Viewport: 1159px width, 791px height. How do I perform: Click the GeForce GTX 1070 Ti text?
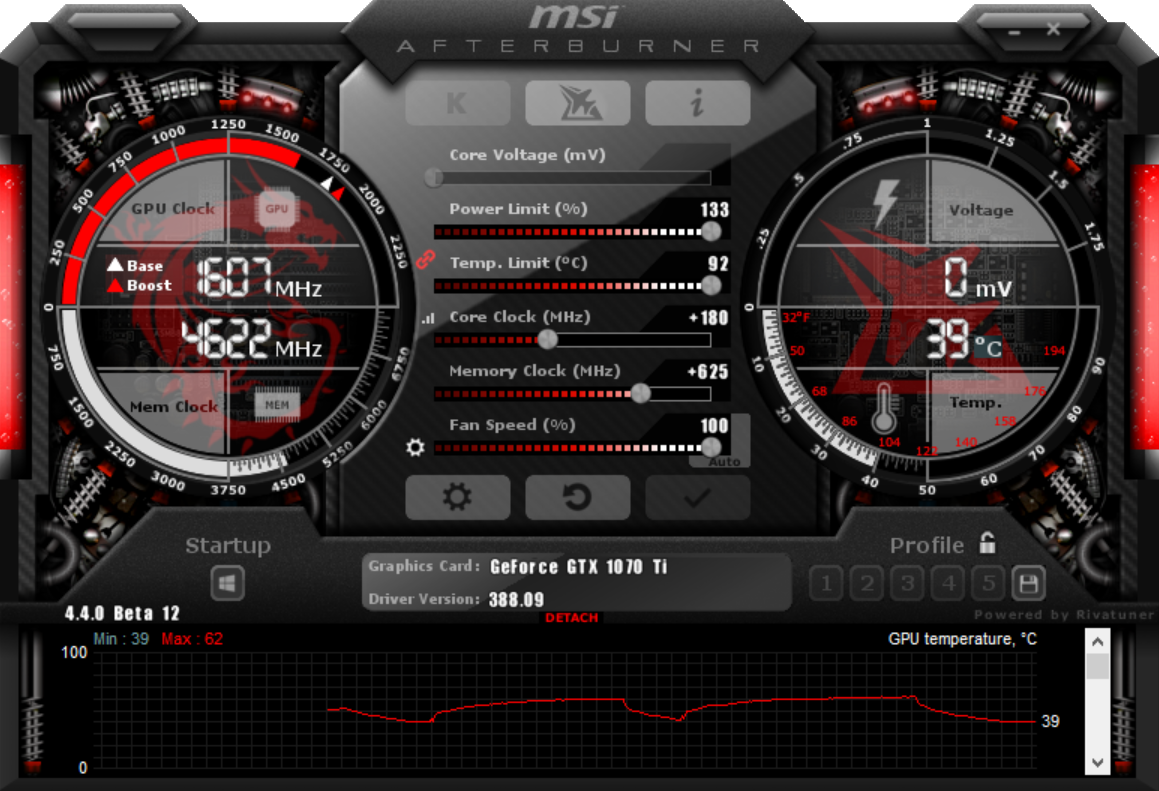[579, 567]
